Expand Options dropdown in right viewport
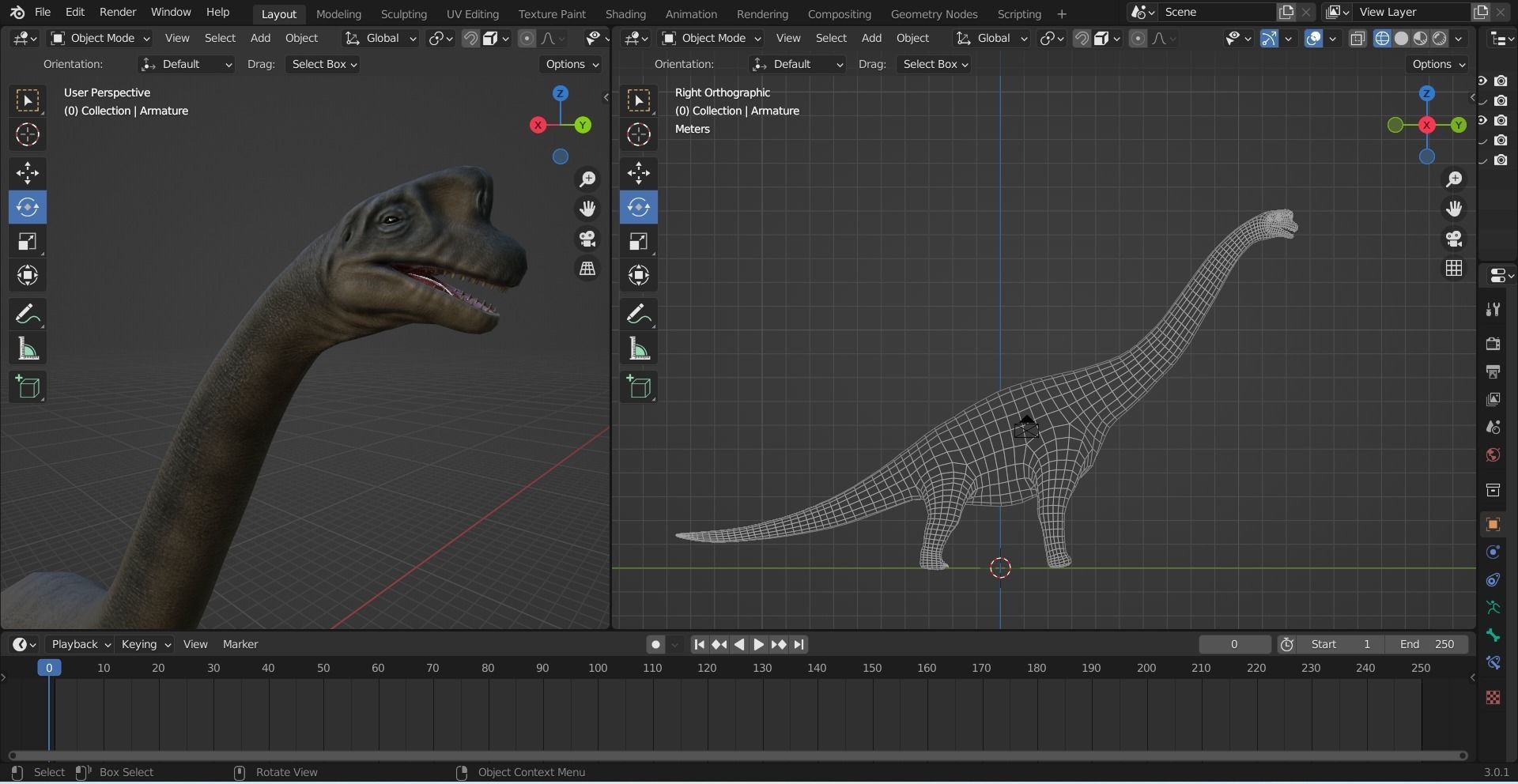1518x784 pixels. [1439, 64]
